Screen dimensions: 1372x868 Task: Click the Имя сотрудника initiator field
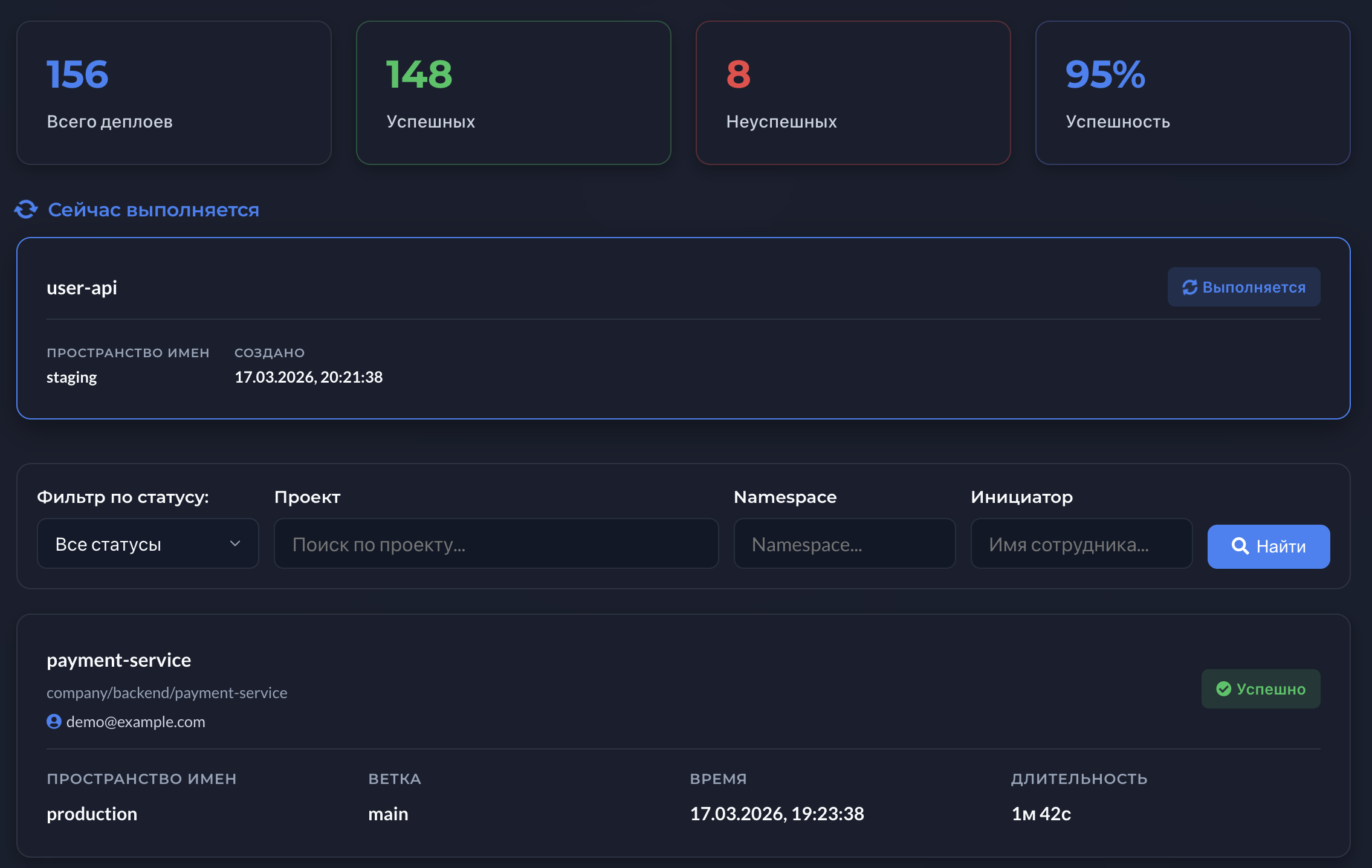click(x=1081, y=544)
